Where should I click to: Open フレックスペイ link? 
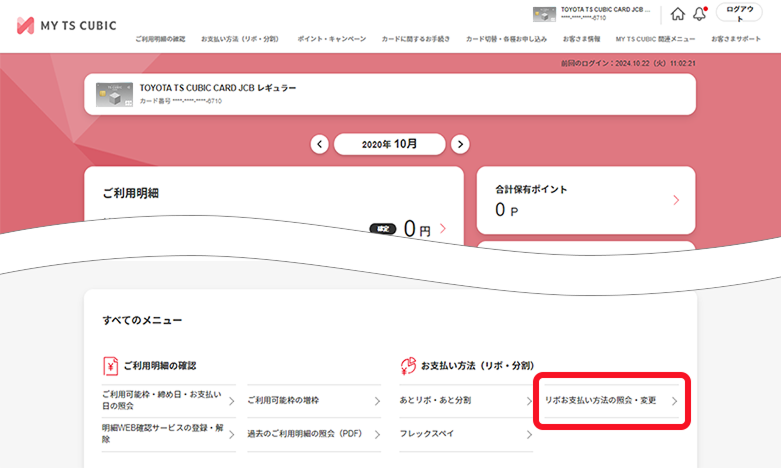click(466, 434)
